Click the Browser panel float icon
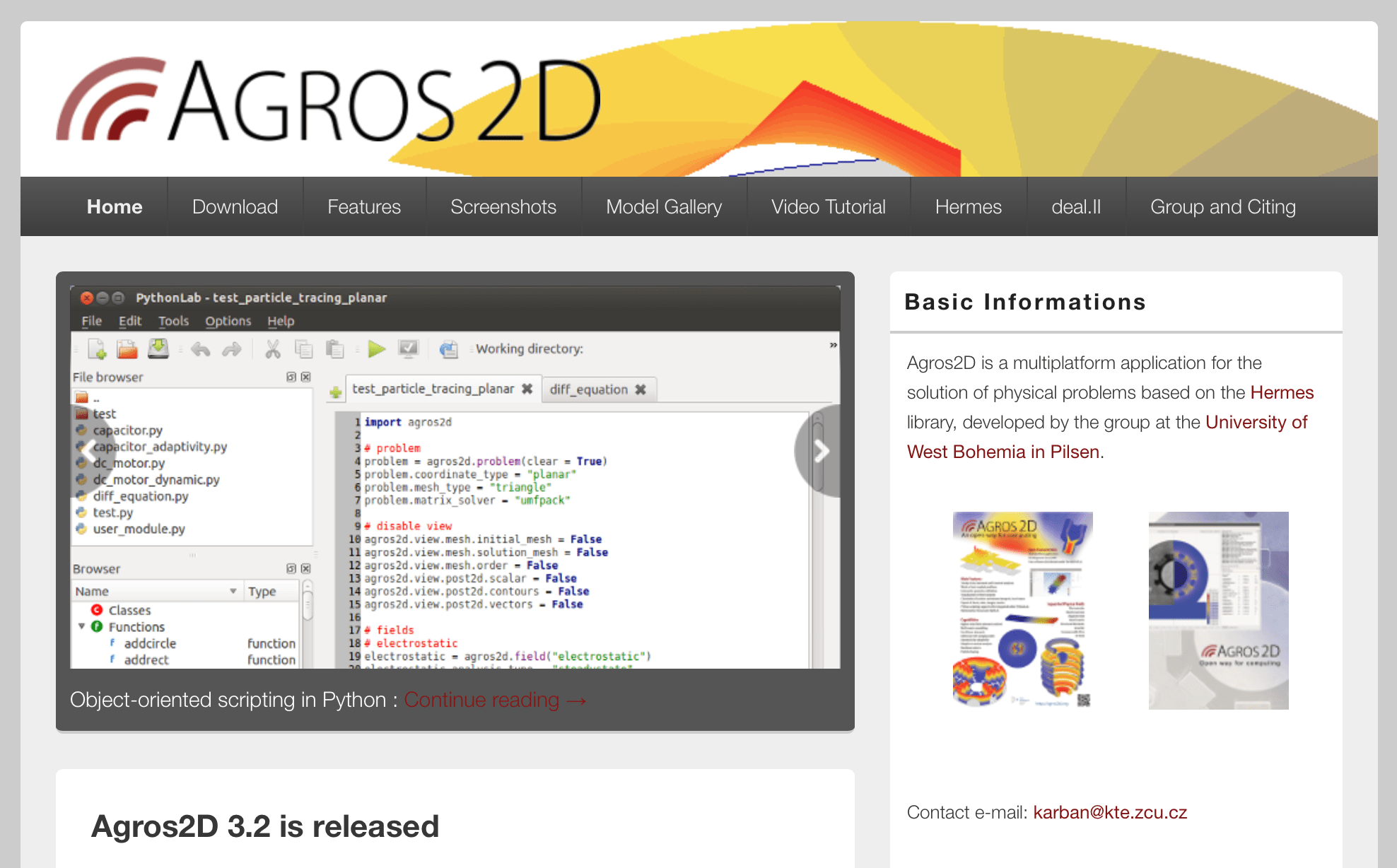1397x868 pixels. click(291, 568)
